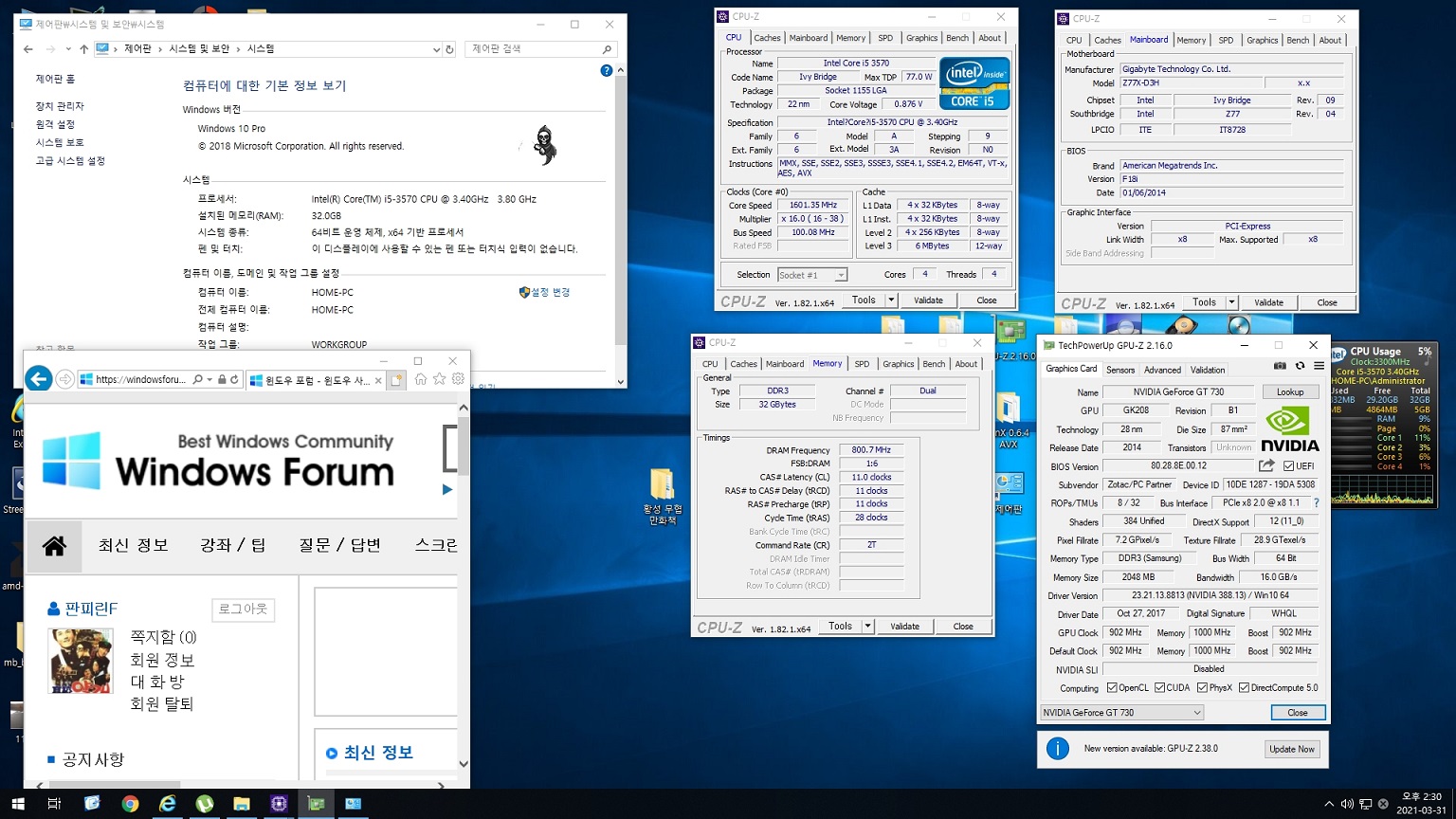Open Internet Explorer settings gear
1456x819 pixels.
pos(458,379)
